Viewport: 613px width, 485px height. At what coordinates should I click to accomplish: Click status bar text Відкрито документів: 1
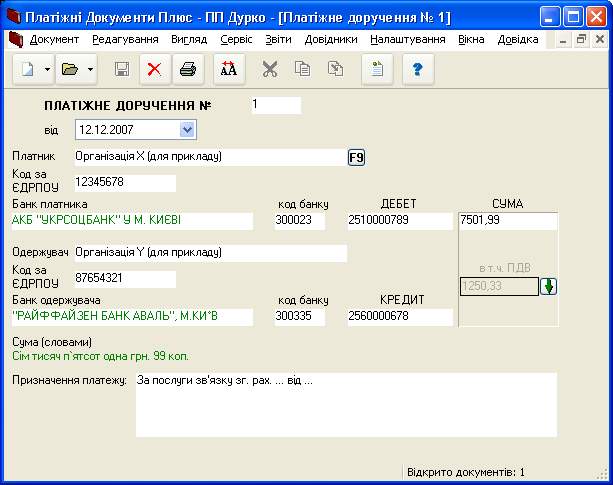point(466,472)
